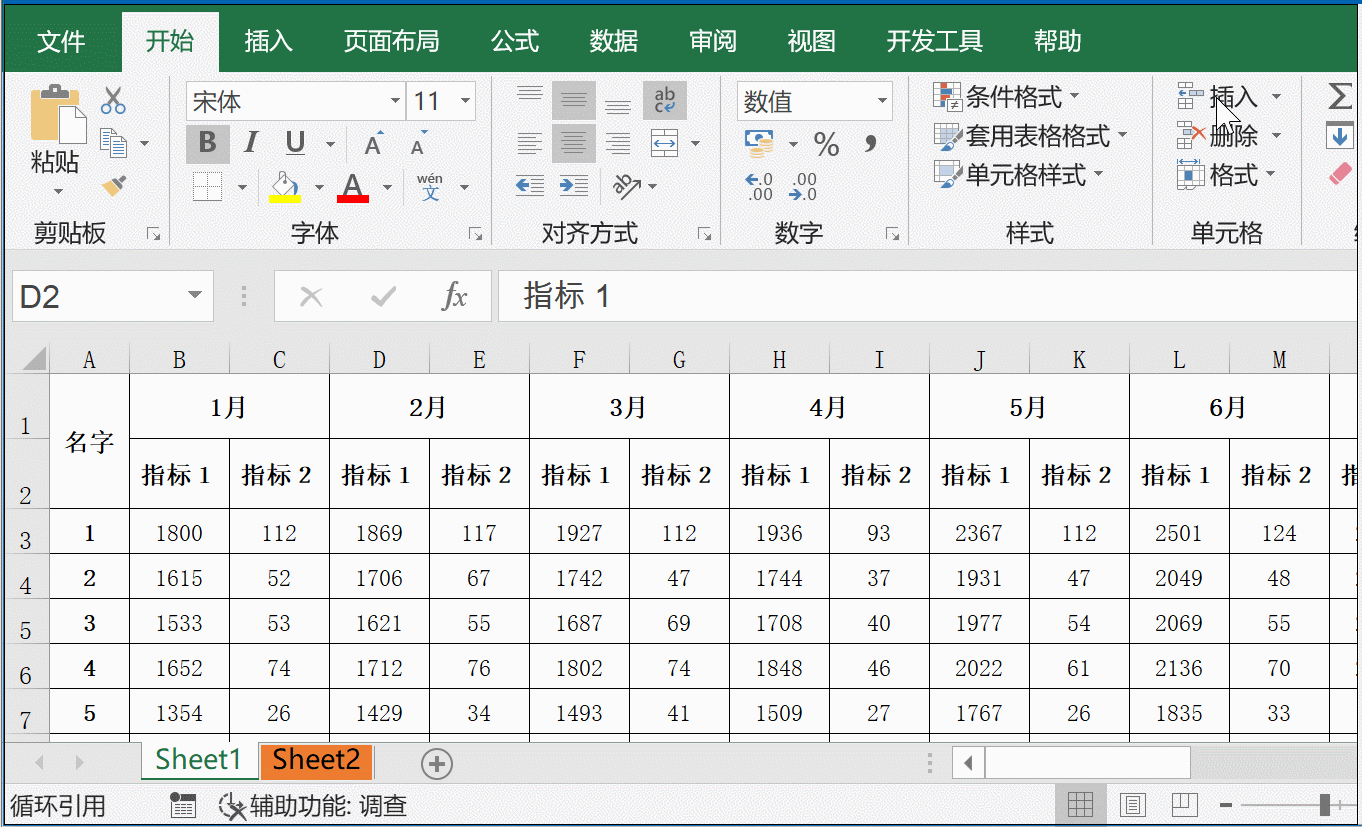The image size is (1362, 827).
Task: Click the 套用表格格式 button
Action: pos(1030,135)
